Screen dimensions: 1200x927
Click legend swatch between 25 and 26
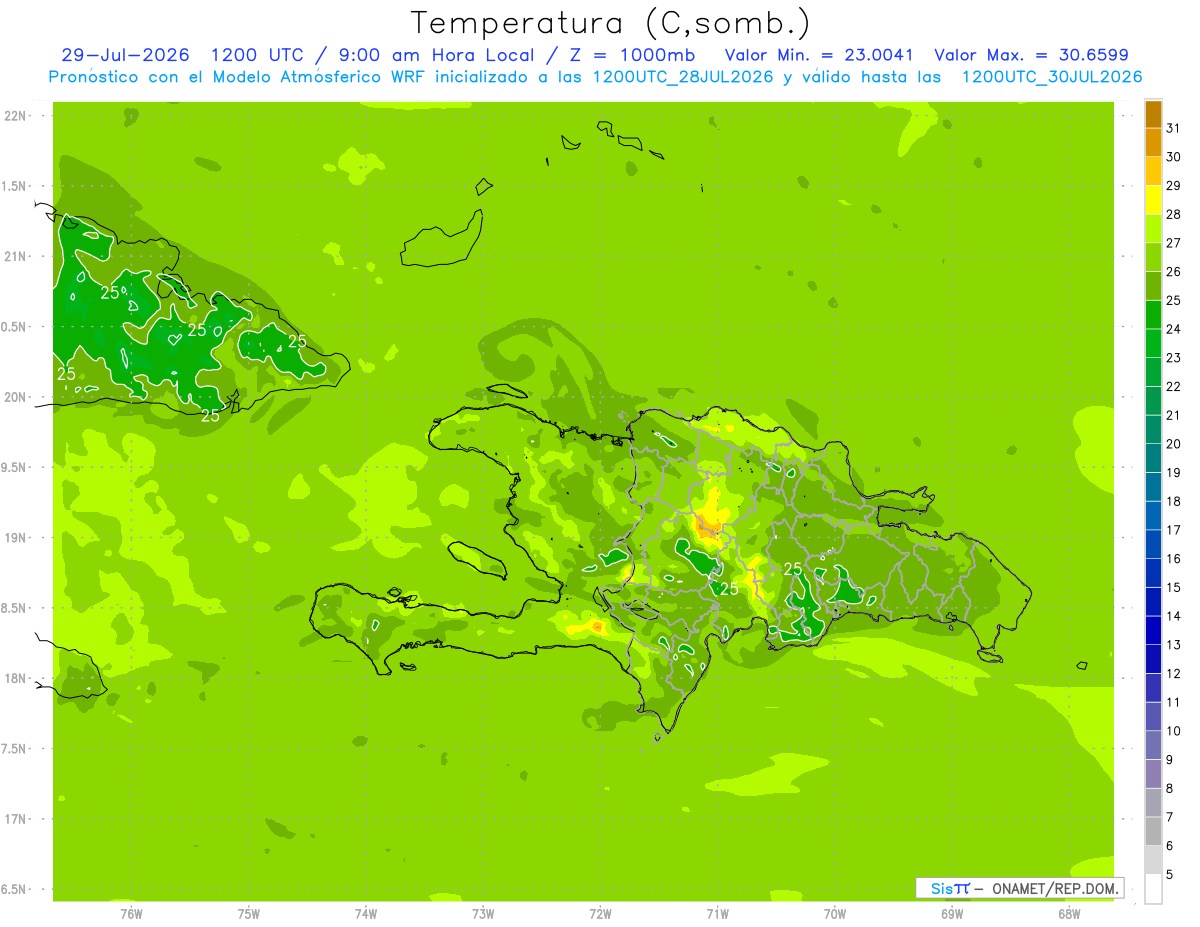tap(1153, 286)
